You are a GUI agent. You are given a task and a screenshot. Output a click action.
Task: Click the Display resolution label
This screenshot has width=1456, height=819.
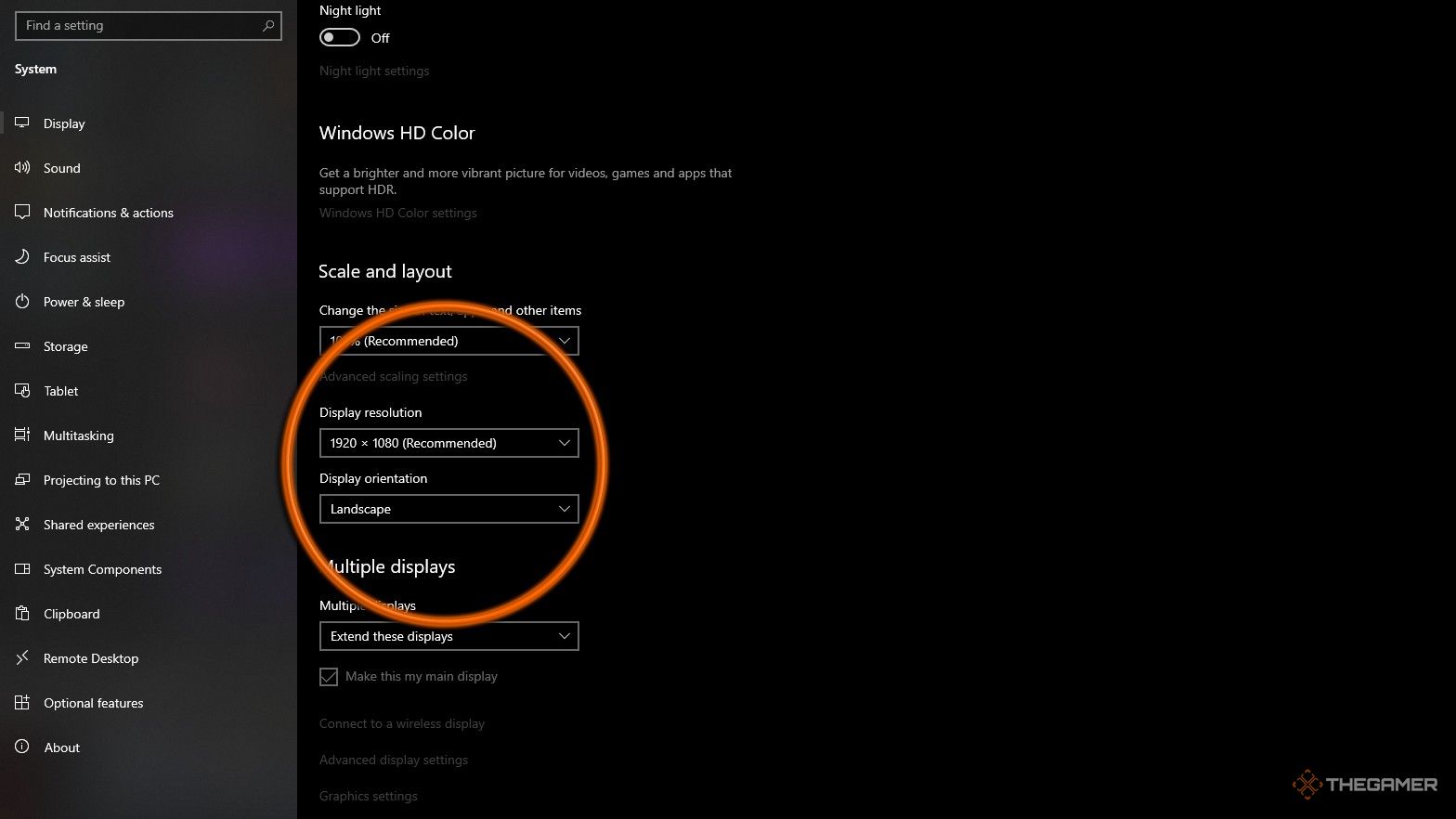[x=370, y=412]
